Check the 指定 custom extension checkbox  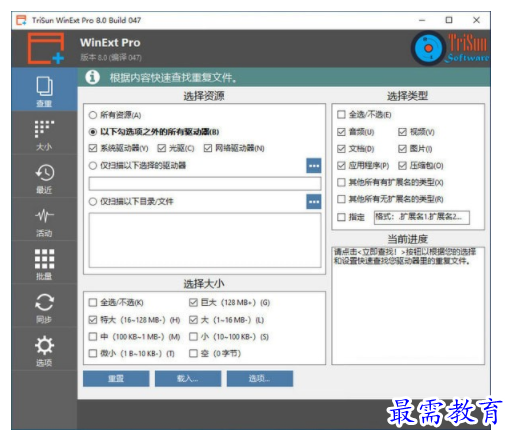click(x=351, y=217)
